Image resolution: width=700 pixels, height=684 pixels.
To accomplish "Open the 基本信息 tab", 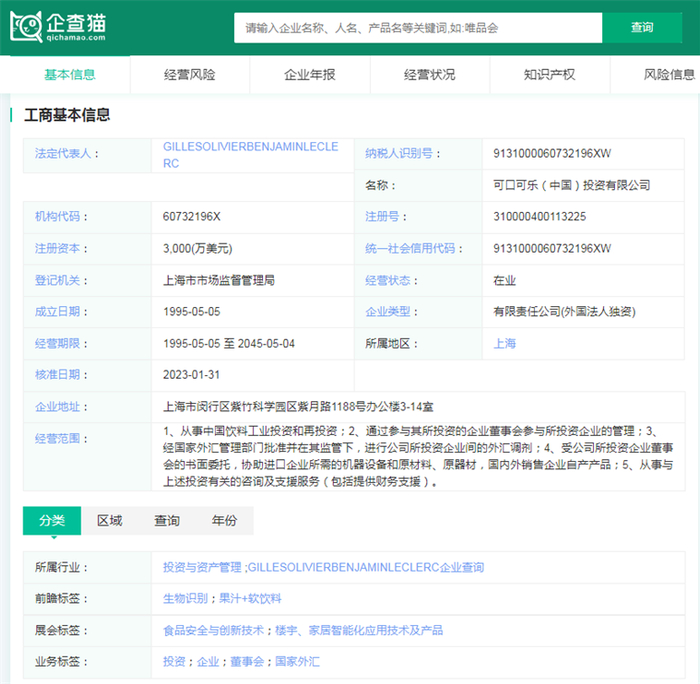I will point(70,75).
